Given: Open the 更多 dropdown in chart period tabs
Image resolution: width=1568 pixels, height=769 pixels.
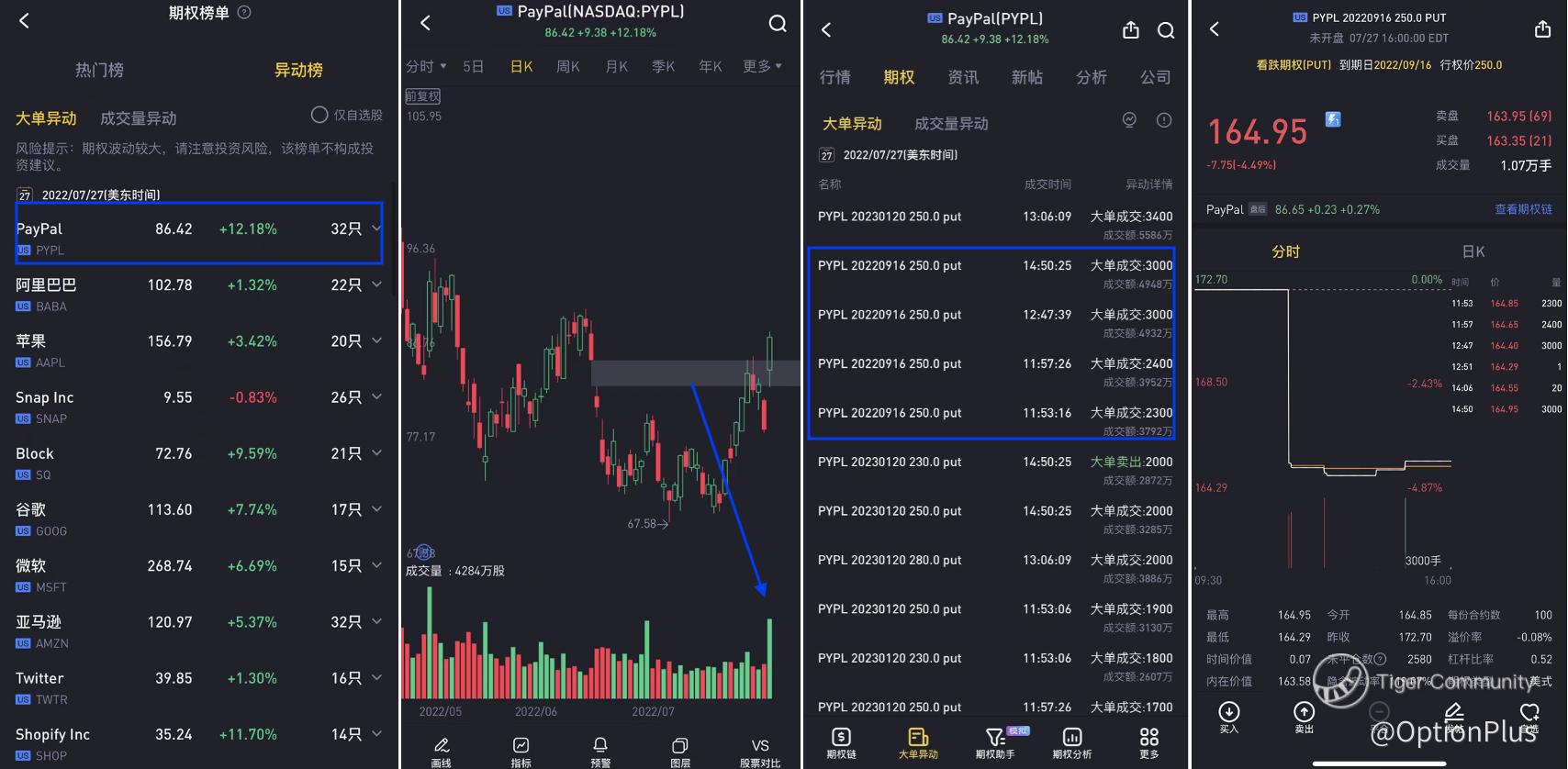Looking at the screenshot, I should (762, 66).
